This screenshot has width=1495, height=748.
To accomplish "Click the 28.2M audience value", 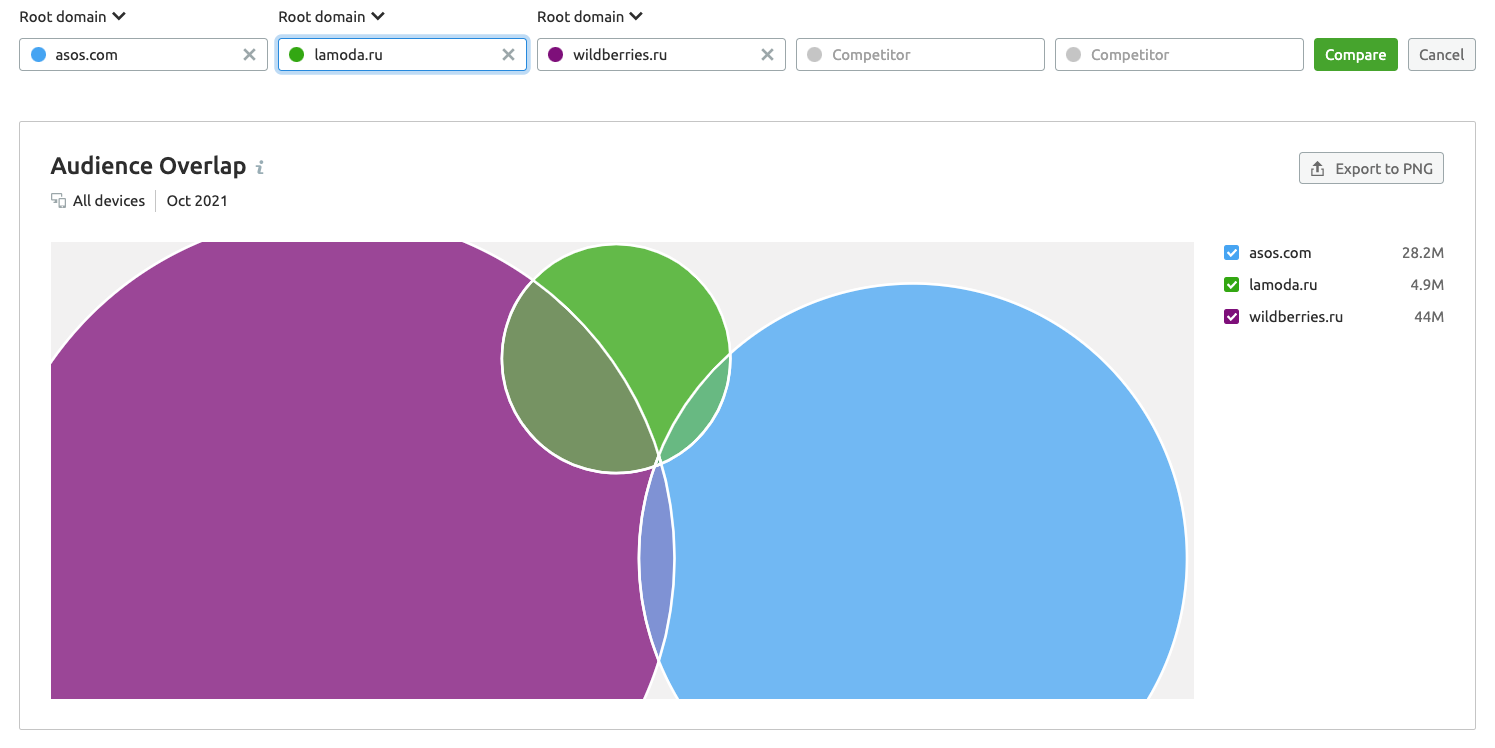I will coord(1423,253).
